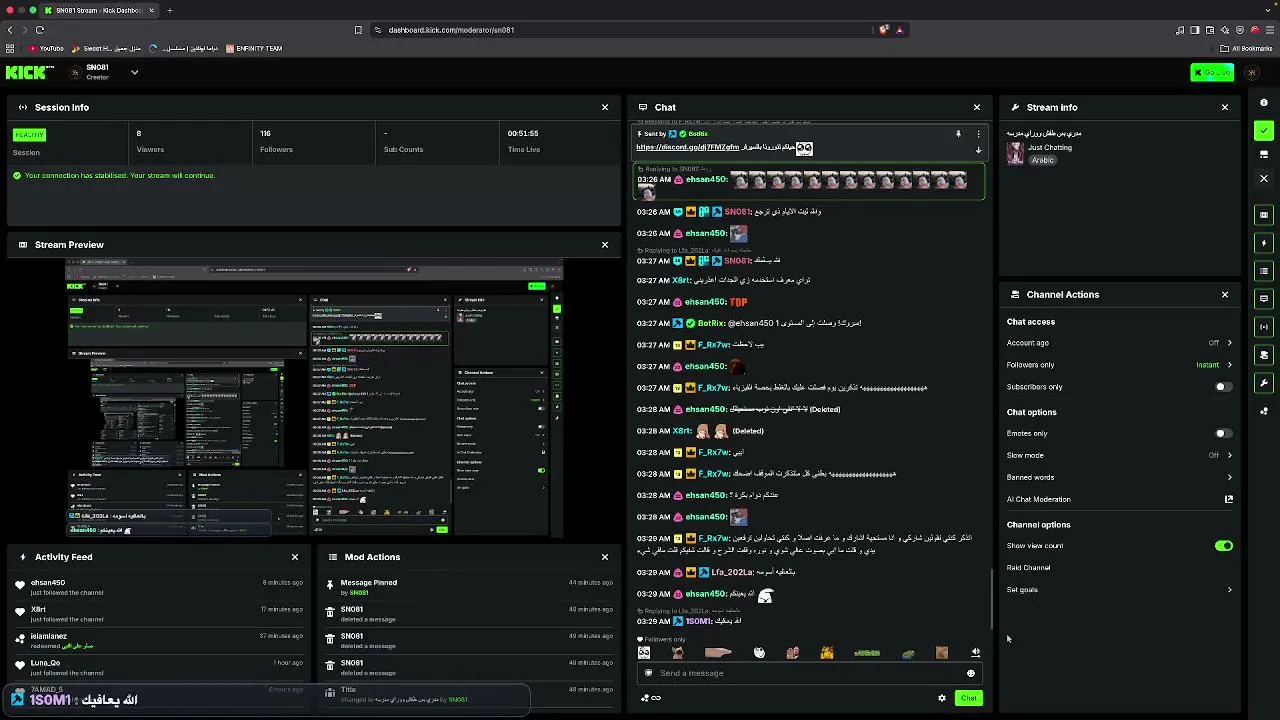The height and width of the screenshot is (720, 1280).
Task: Close the Channel Actions panel
Action: tap(1225, 294)
